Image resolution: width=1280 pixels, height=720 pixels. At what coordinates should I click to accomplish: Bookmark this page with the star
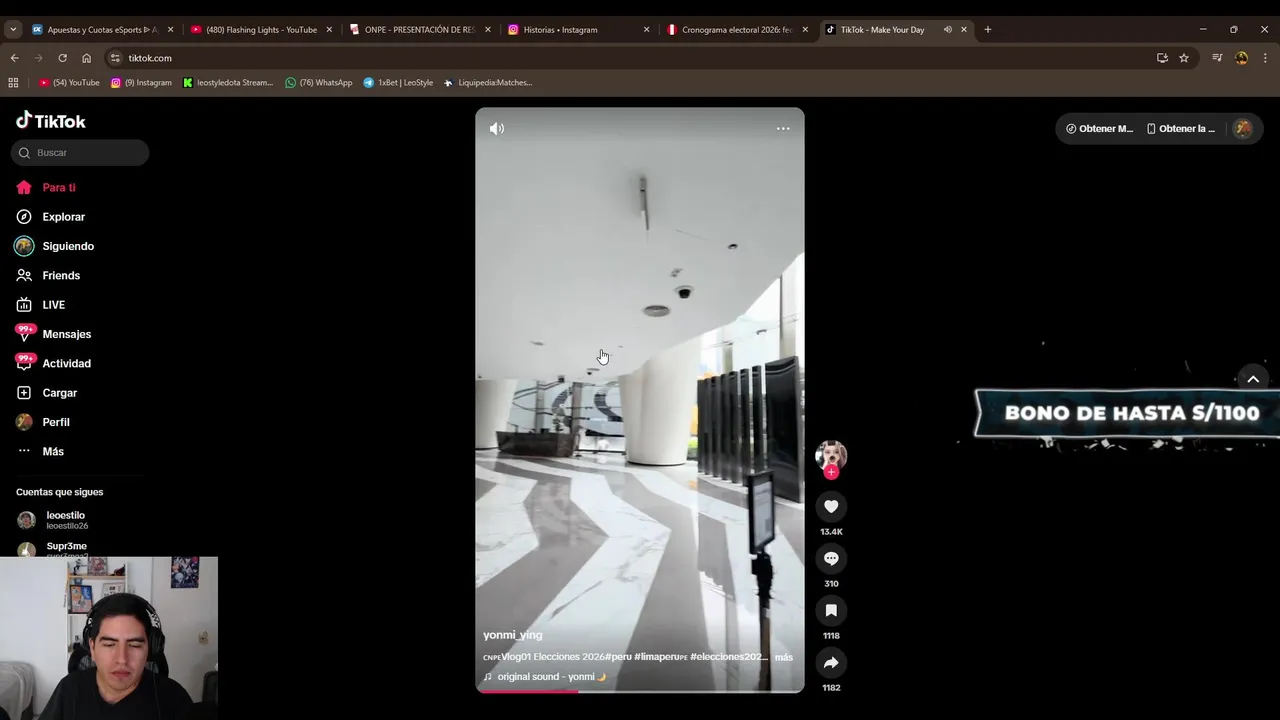click(x=1184, y=58)
